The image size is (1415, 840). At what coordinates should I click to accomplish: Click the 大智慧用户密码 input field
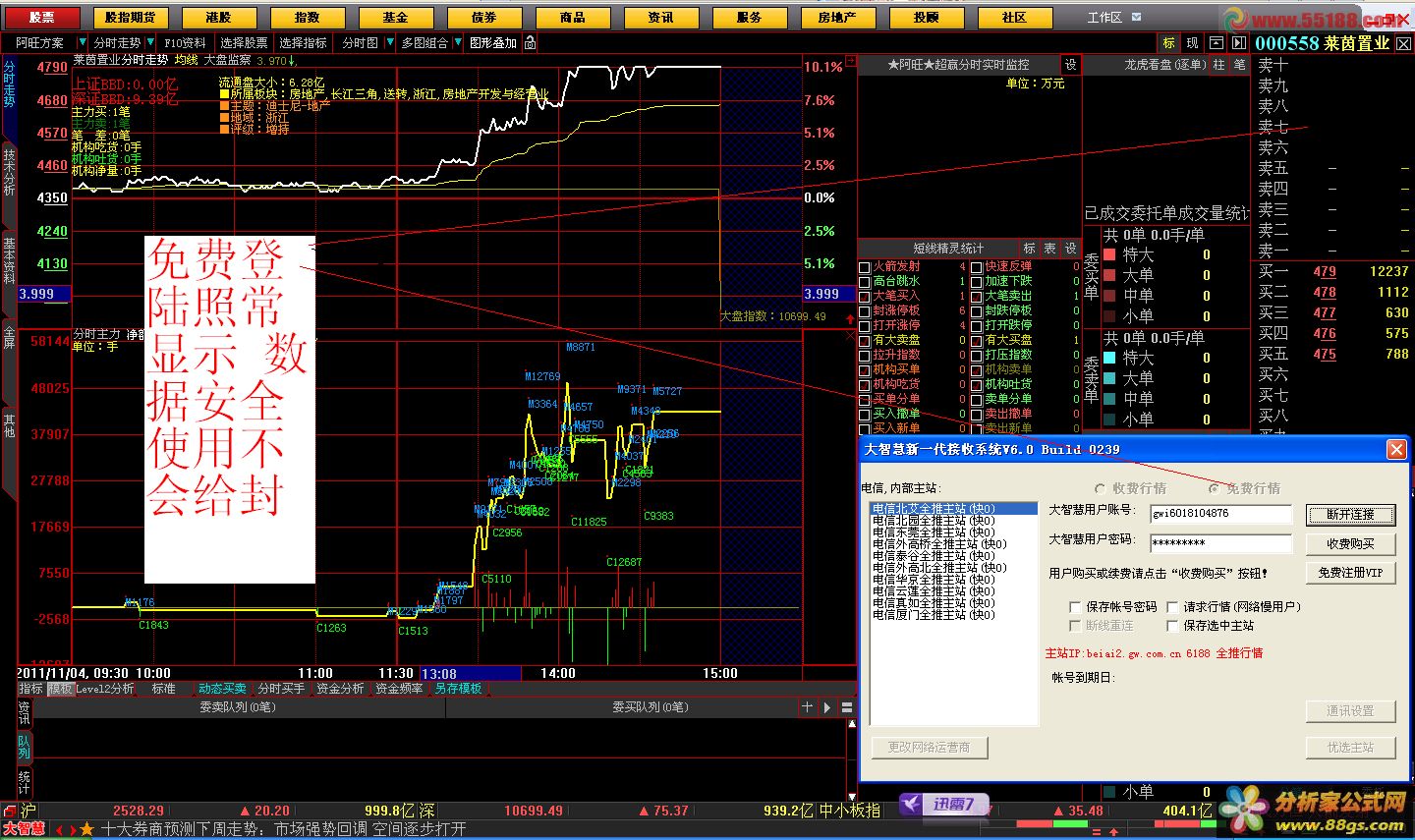(x=1219, y=542)
